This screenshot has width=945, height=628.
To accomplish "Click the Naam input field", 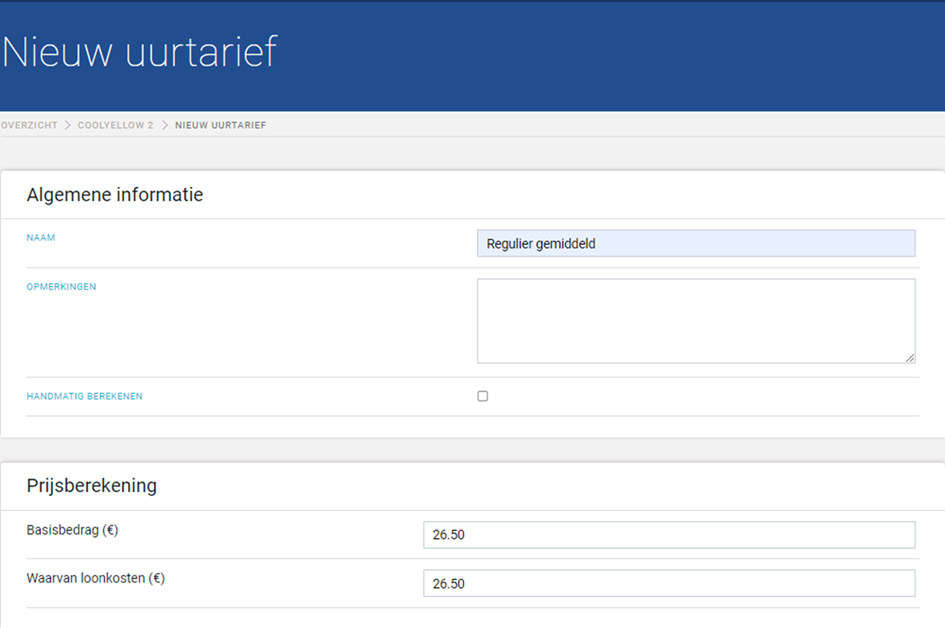I will (x=696, y=243).
